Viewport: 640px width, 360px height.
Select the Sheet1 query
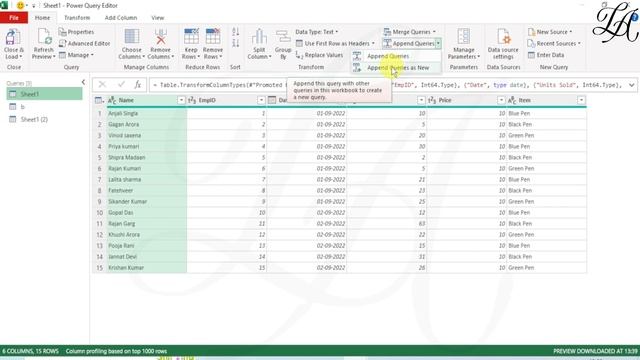point(44,94)
